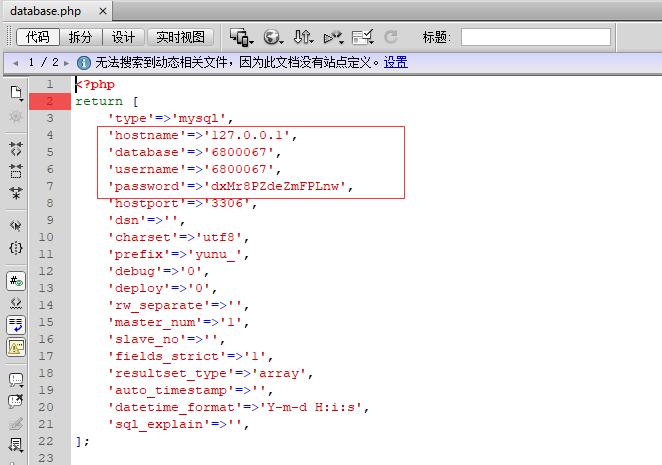Collapse full tag icon in left toolbar

pyautogui.click(x=16, y=149)
